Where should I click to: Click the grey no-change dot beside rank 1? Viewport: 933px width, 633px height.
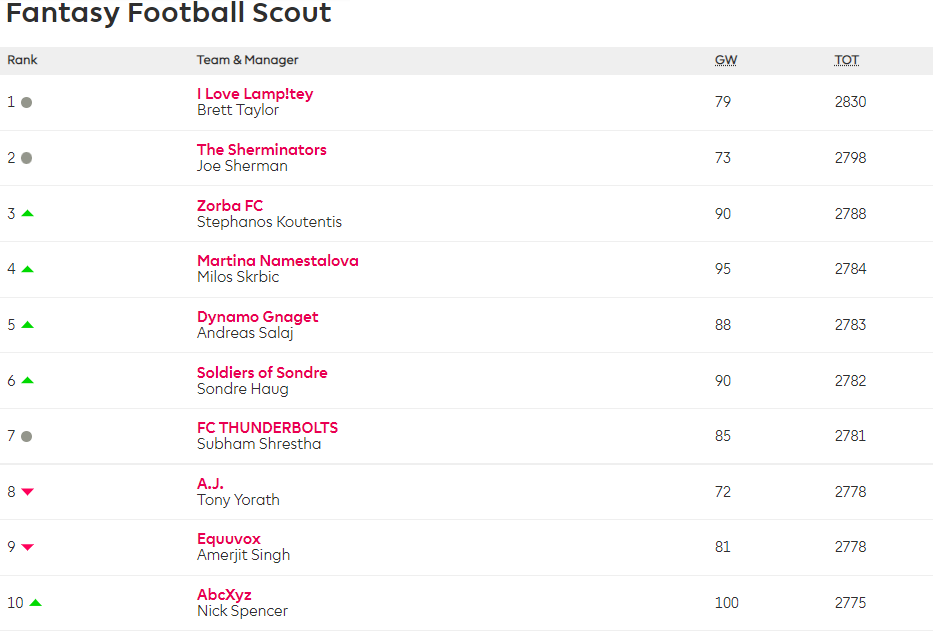[x=26, y=102]
